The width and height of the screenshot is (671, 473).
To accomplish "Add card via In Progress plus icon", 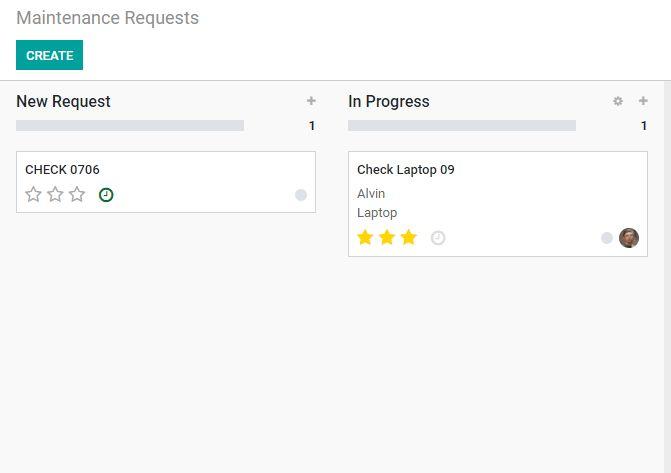I will [x=643, y=101].
